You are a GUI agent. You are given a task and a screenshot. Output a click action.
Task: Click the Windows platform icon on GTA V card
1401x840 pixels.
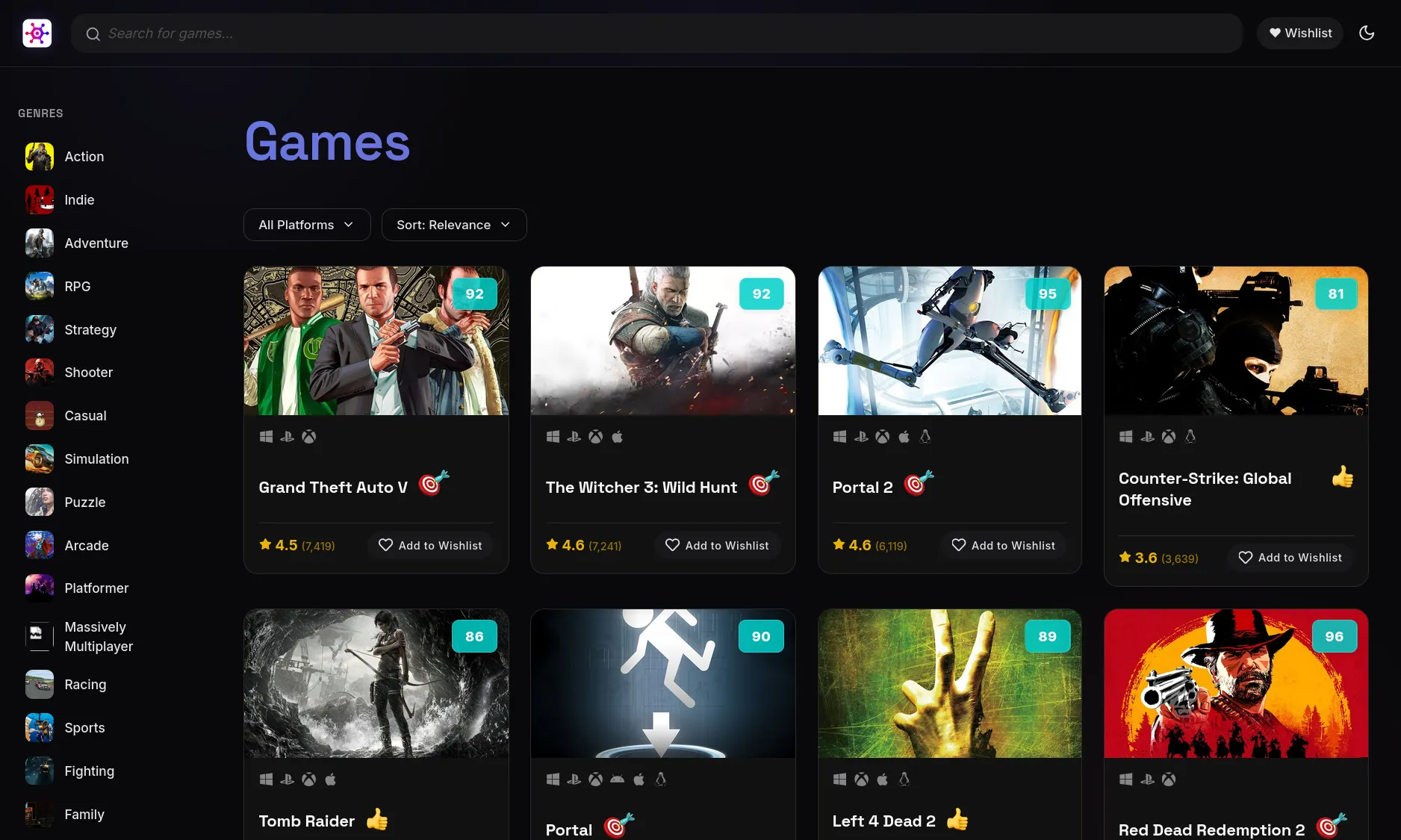pyautogui.click(x=266, y=437)
